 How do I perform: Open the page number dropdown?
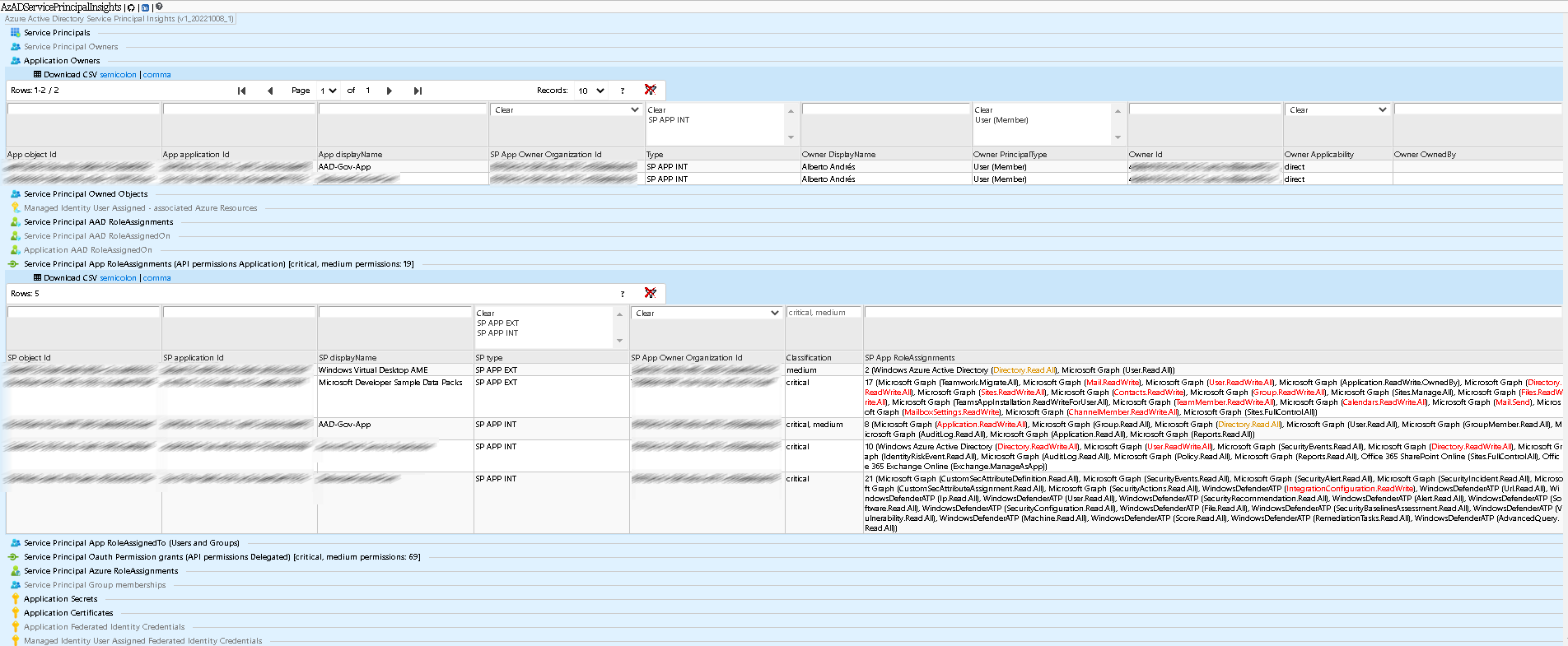click(329, 91)
